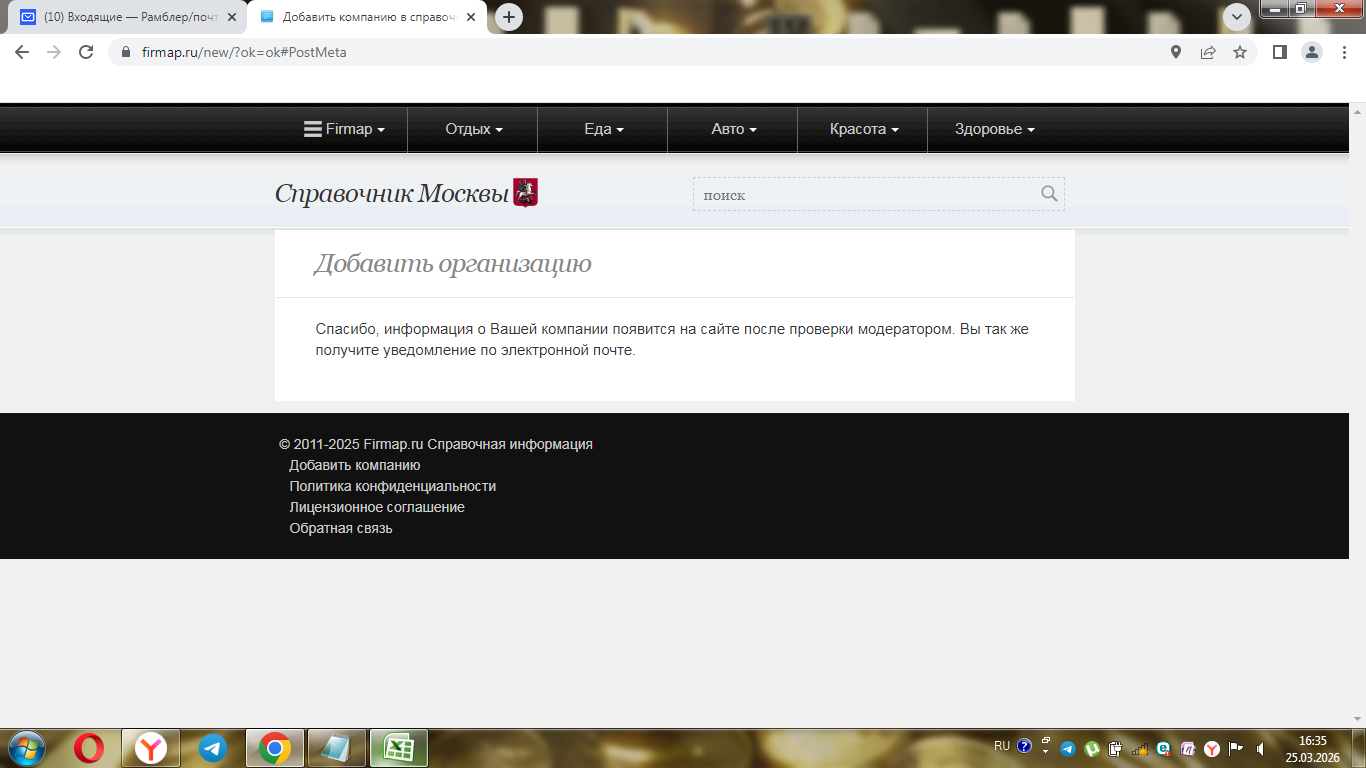Open the notepad-like app in taskbar

point(337,748)
